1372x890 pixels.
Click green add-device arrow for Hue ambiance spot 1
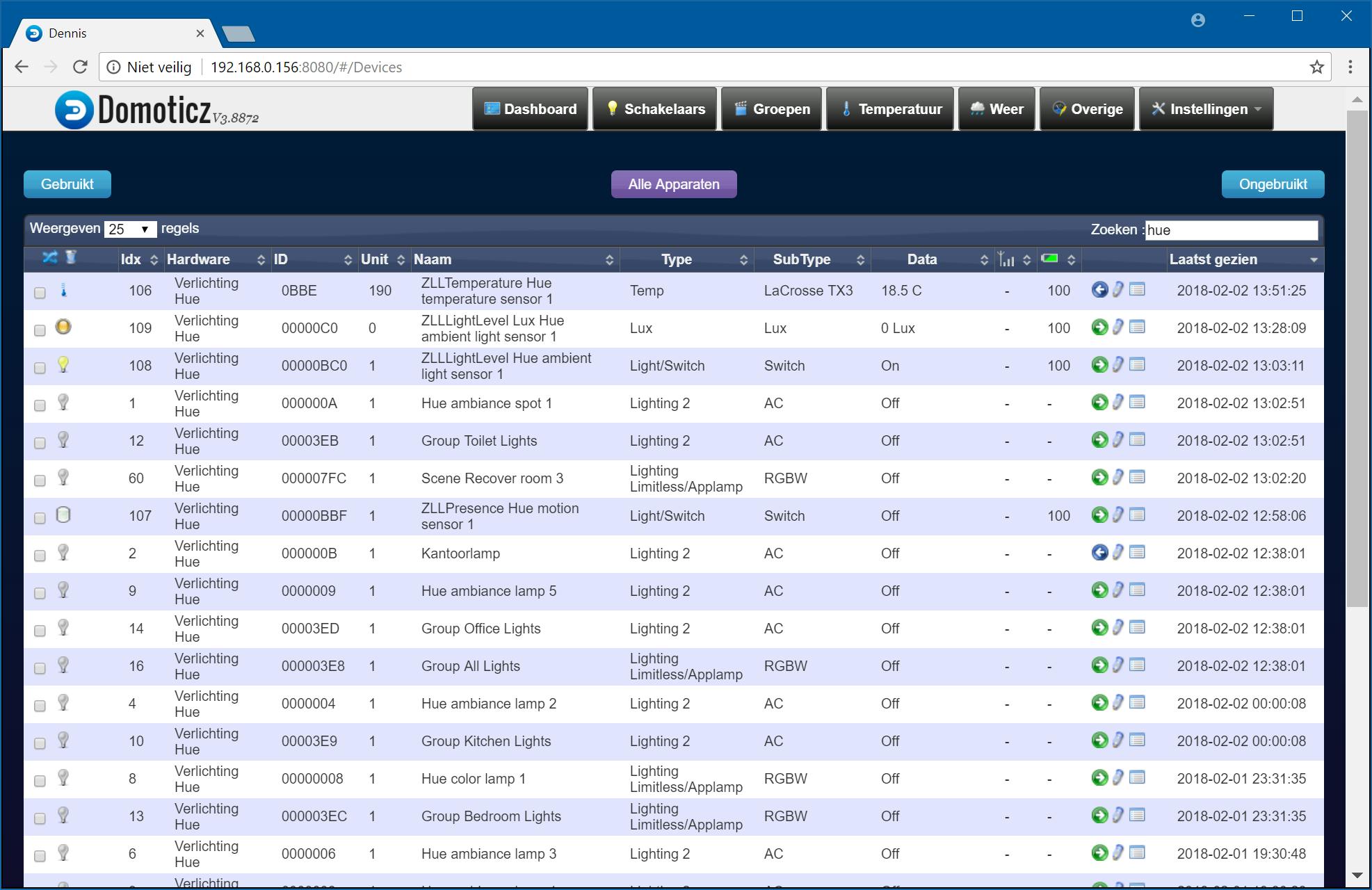(x=1099, y=403)
